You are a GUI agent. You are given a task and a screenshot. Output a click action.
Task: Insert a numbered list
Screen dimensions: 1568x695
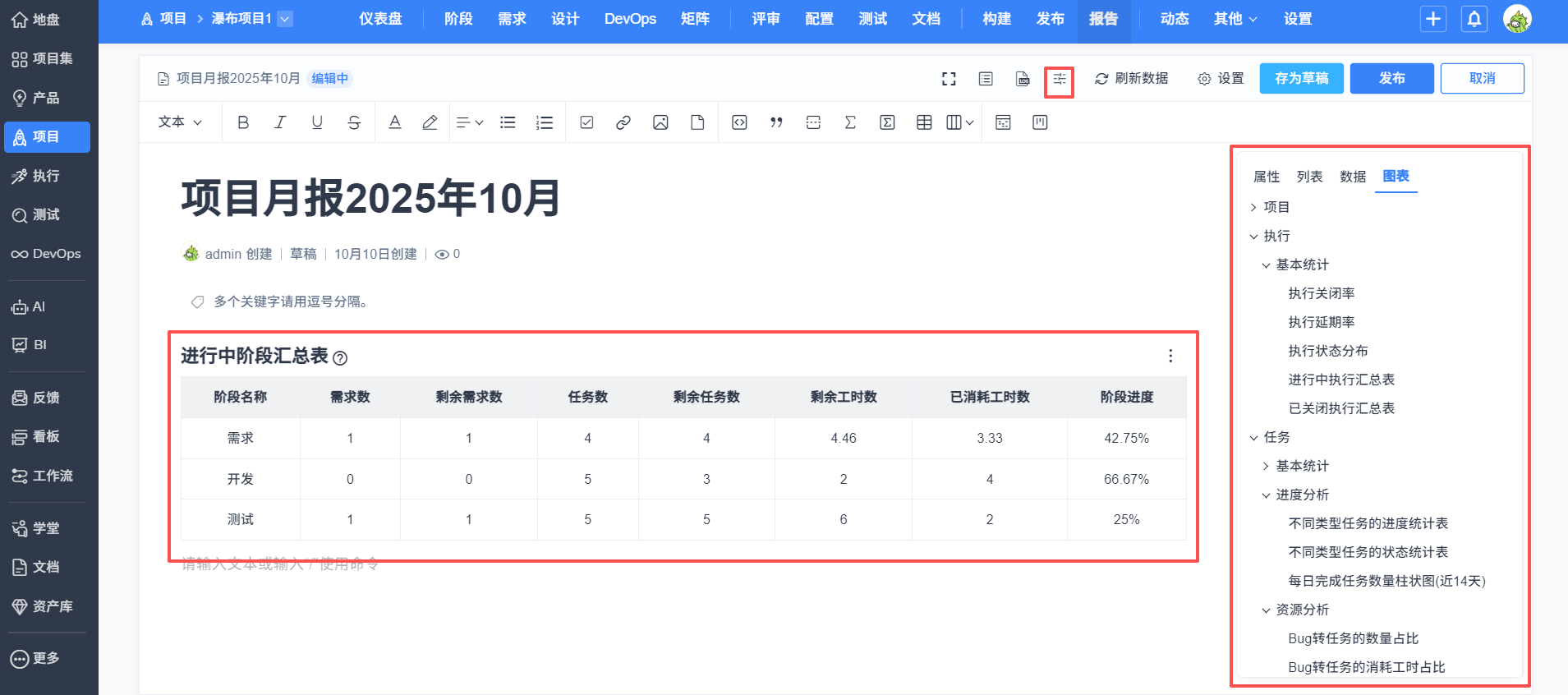pyautogui.click(x=545, y=122)
